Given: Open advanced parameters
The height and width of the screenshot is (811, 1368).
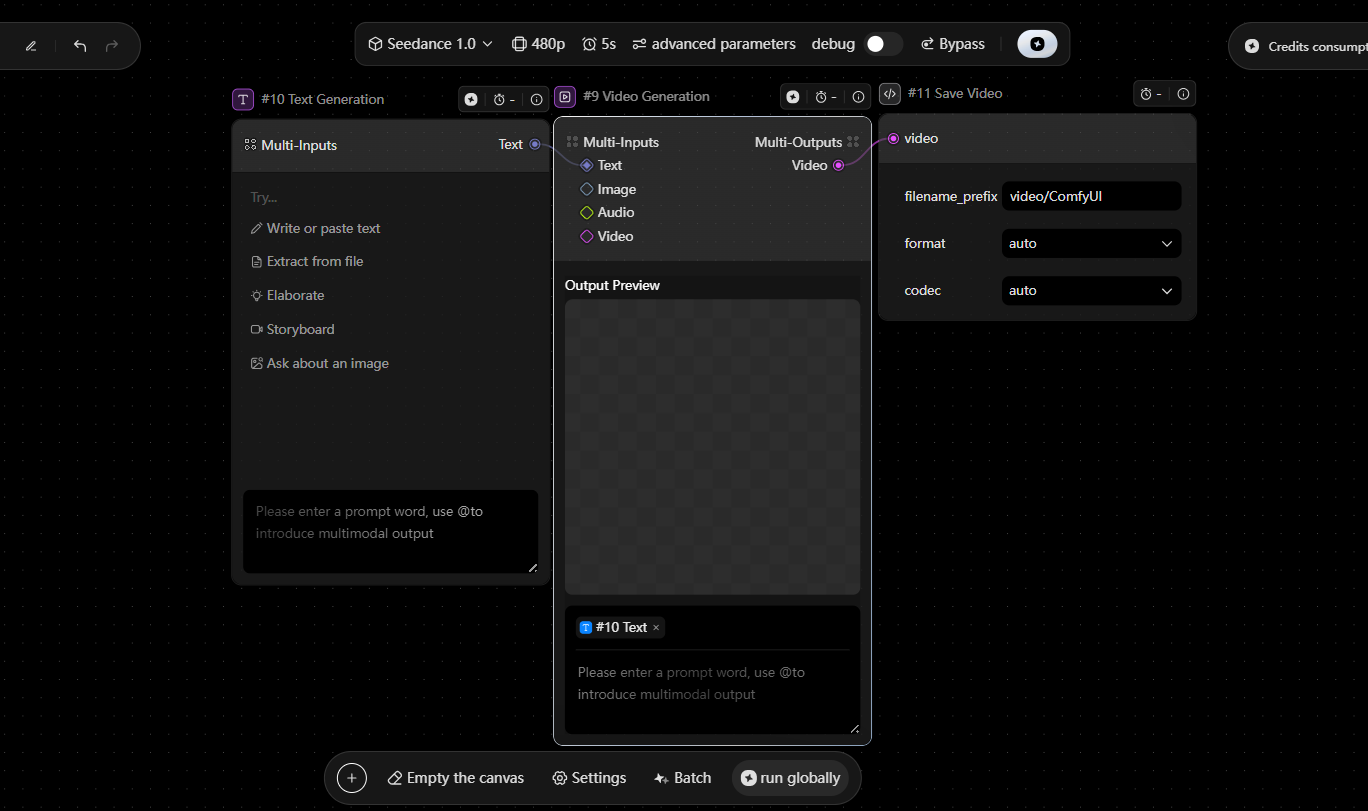Looking at the screenshot, I should (x=714, y=44).
